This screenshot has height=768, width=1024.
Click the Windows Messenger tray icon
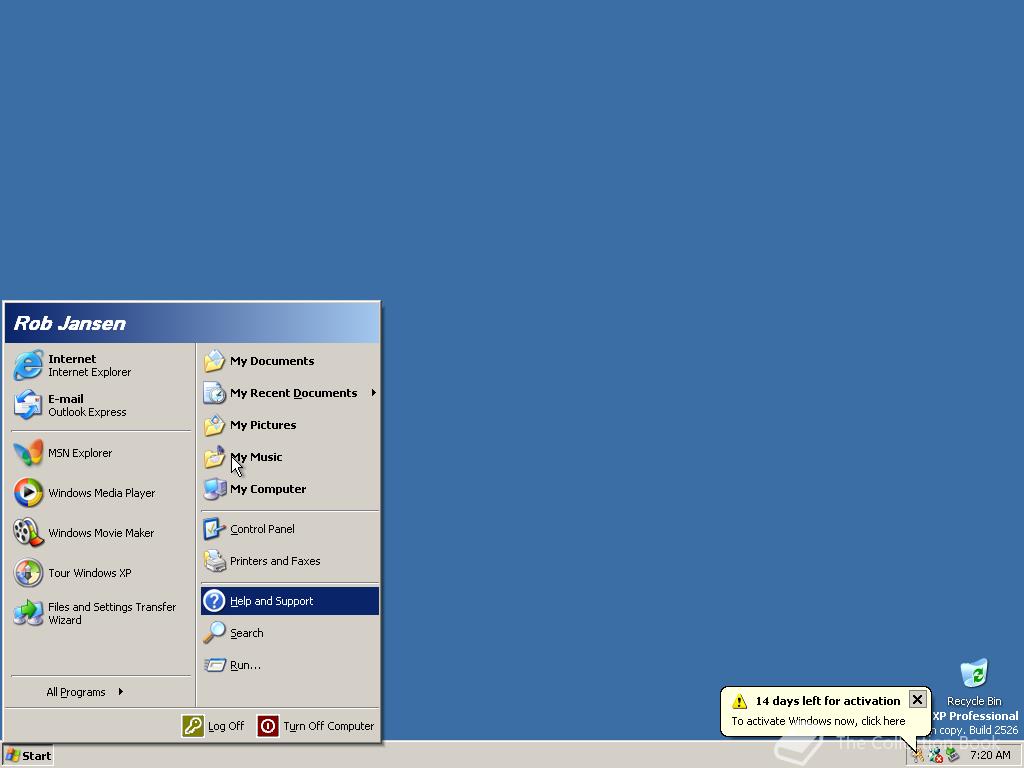tap(936, 756)
